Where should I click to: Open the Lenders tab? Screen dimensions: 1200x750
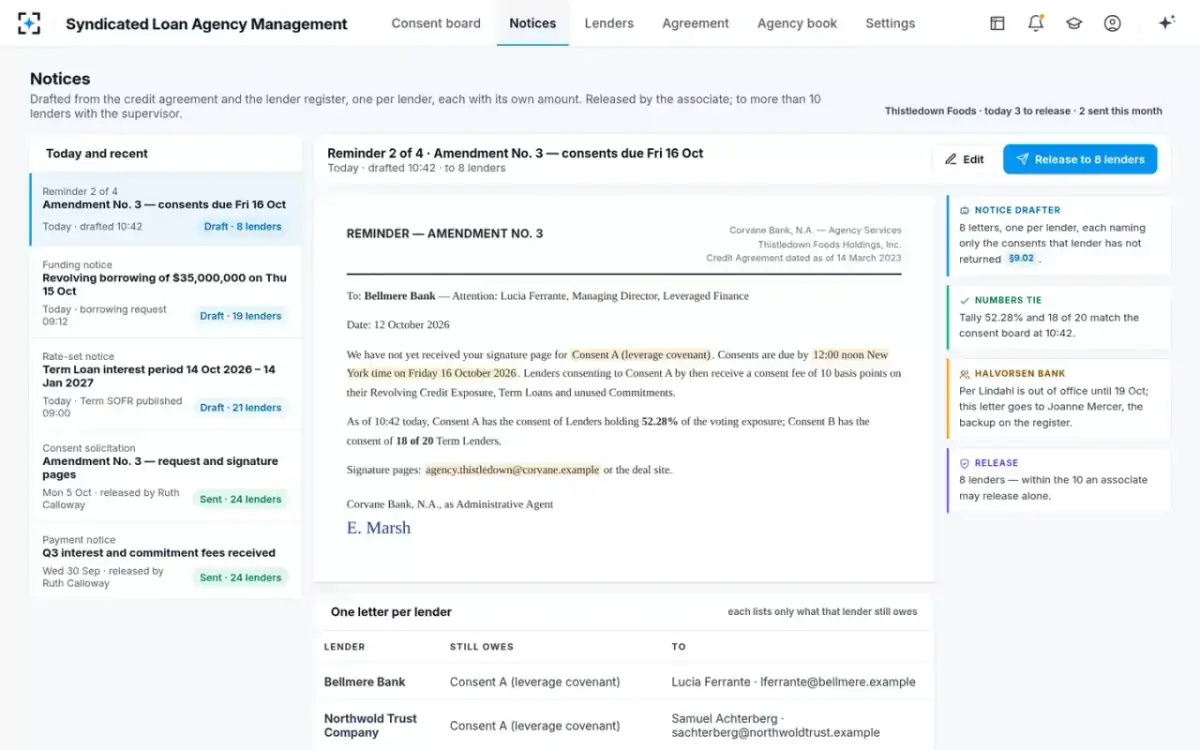click(x=609, y=23)
